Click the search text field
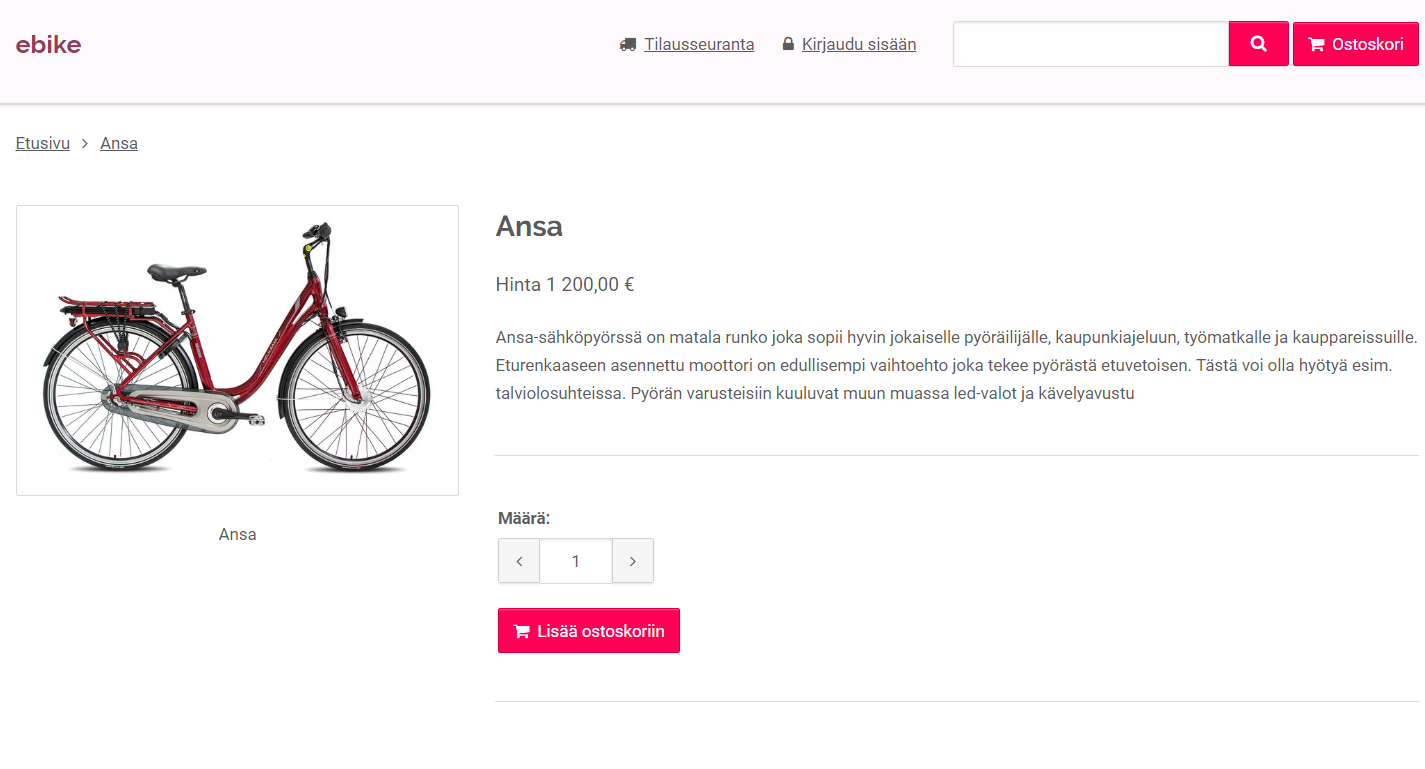 pos(1090,44)
